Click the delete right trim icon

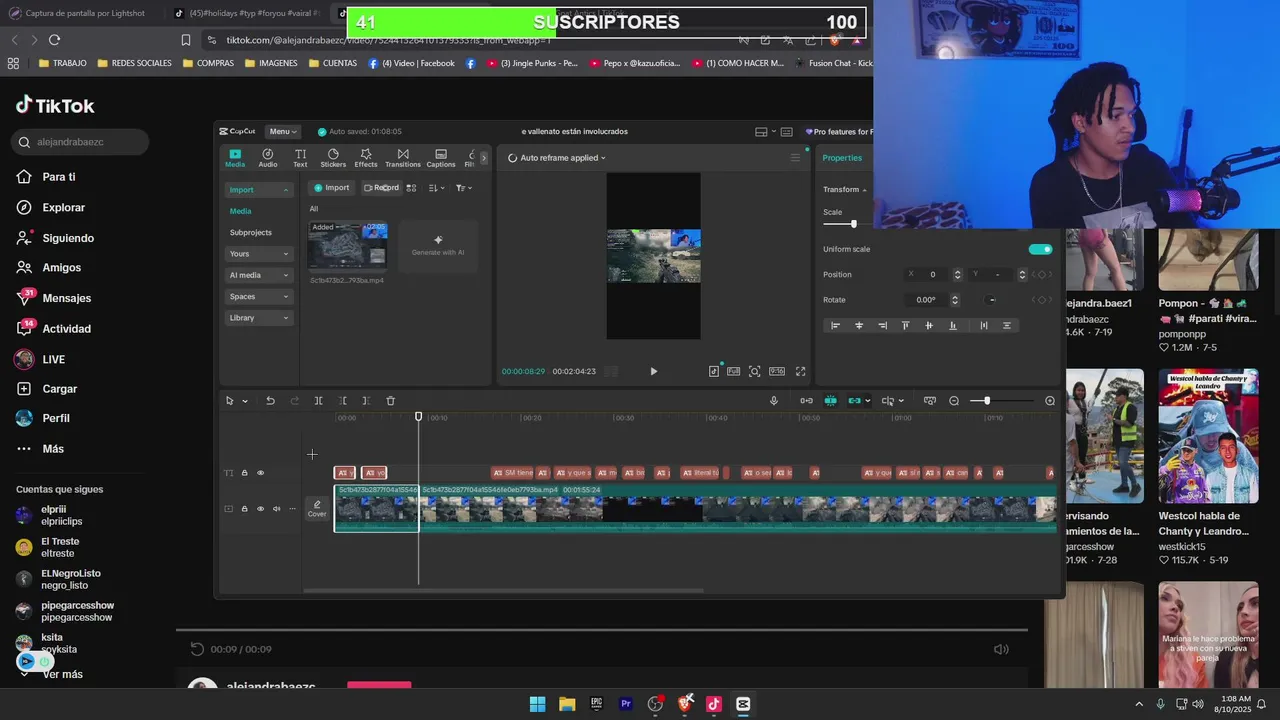366,401
